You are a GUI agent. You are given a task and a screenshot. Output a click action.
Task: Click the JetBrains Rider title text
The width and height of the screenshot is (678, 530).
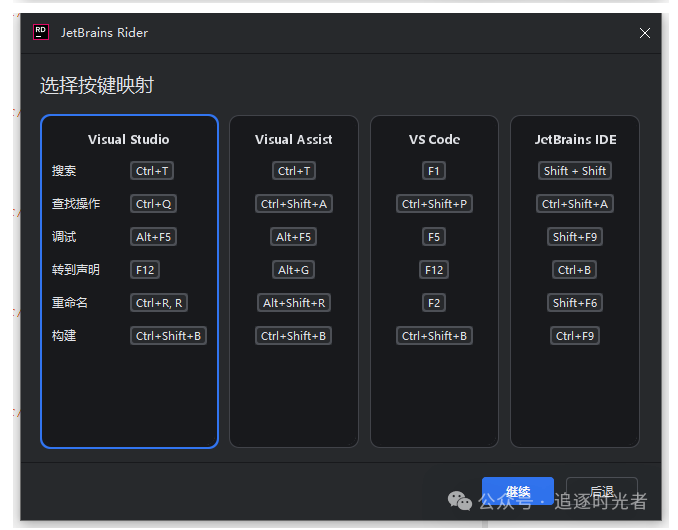point(104,33)
